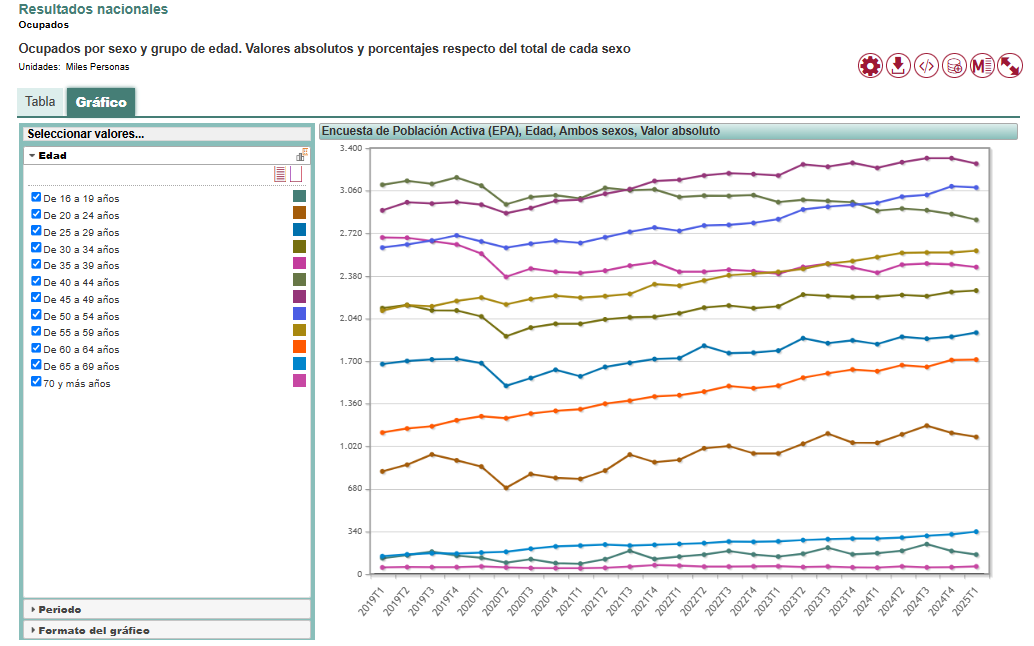Click the color swatch for 'De 60 a 64 años'
This screenshot has width=1034, height=646.
(x=299, y=347)
